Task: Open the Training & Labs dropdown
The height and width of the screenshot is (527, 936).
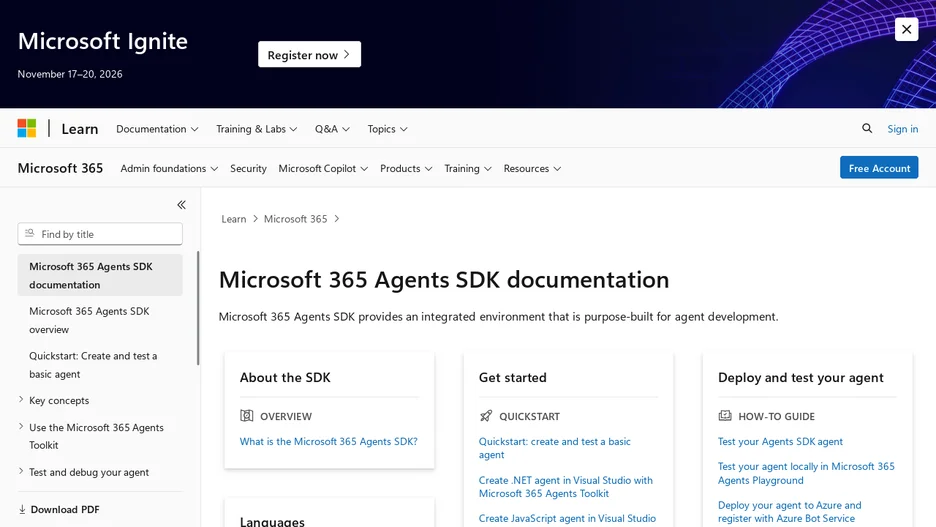Action: pos(257,129)
